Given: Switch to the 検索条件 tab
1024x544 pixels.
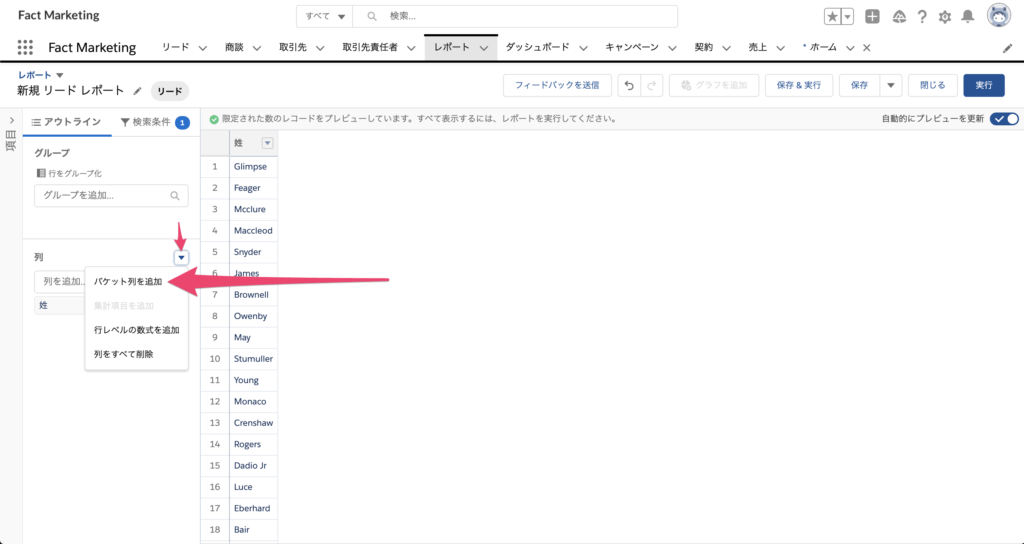Looking at the screenshot, I should pyautogui.click(x=155, y=122).
